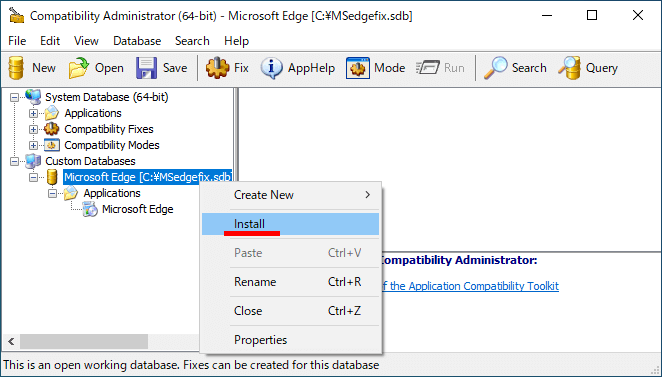Collapse the System Database (64-bit) node

(14, 98)
